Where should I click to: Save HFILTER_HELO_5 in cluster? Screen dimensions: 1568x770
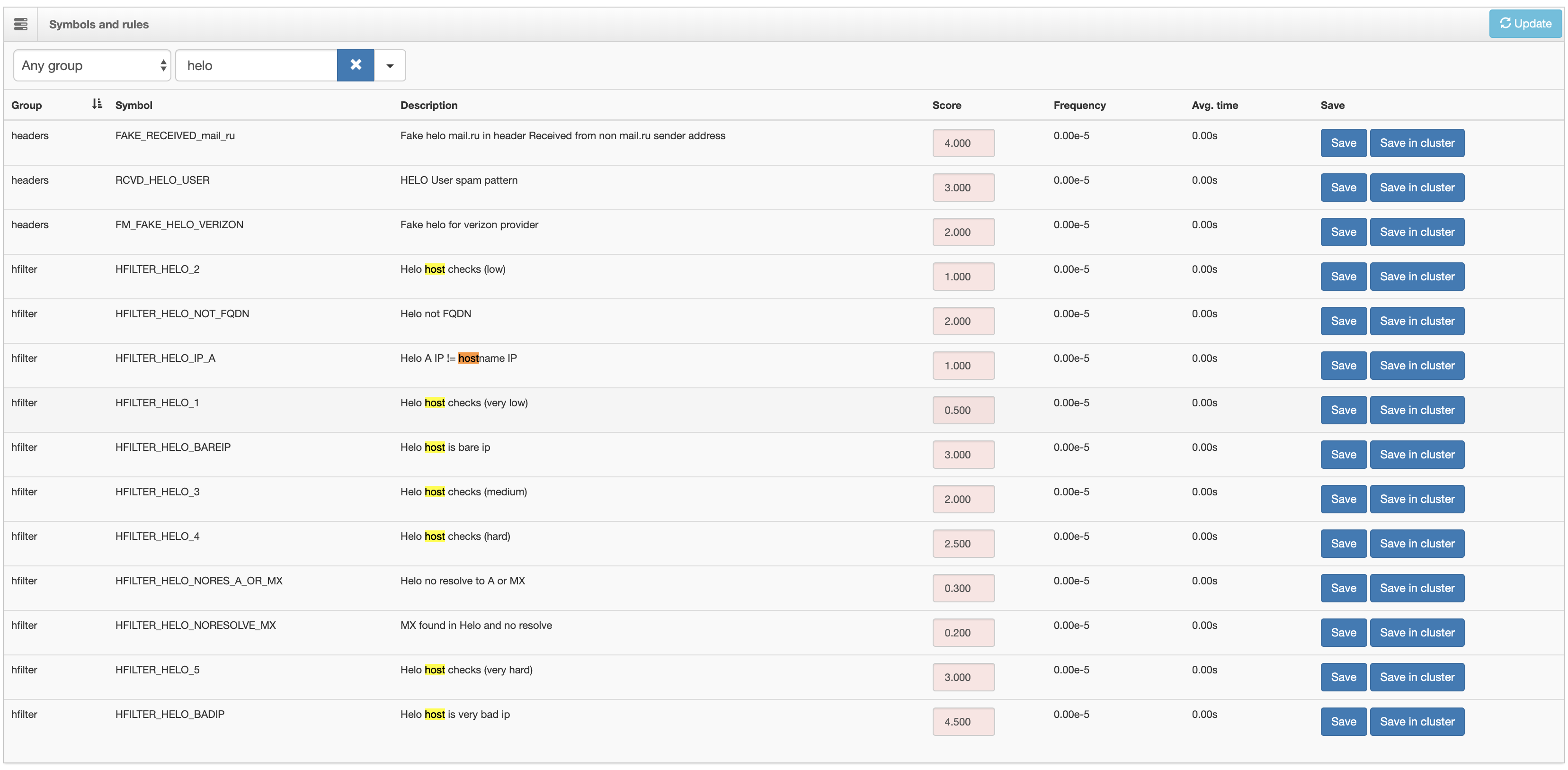(x=1417, y=677)
